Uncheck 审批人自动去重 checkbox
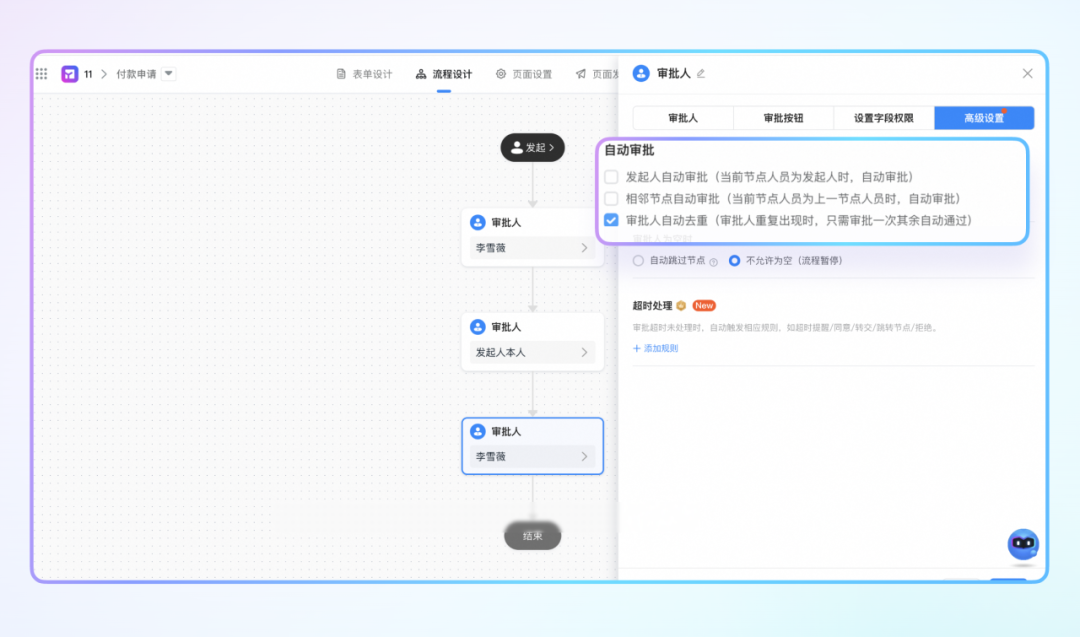 (611, 220)
